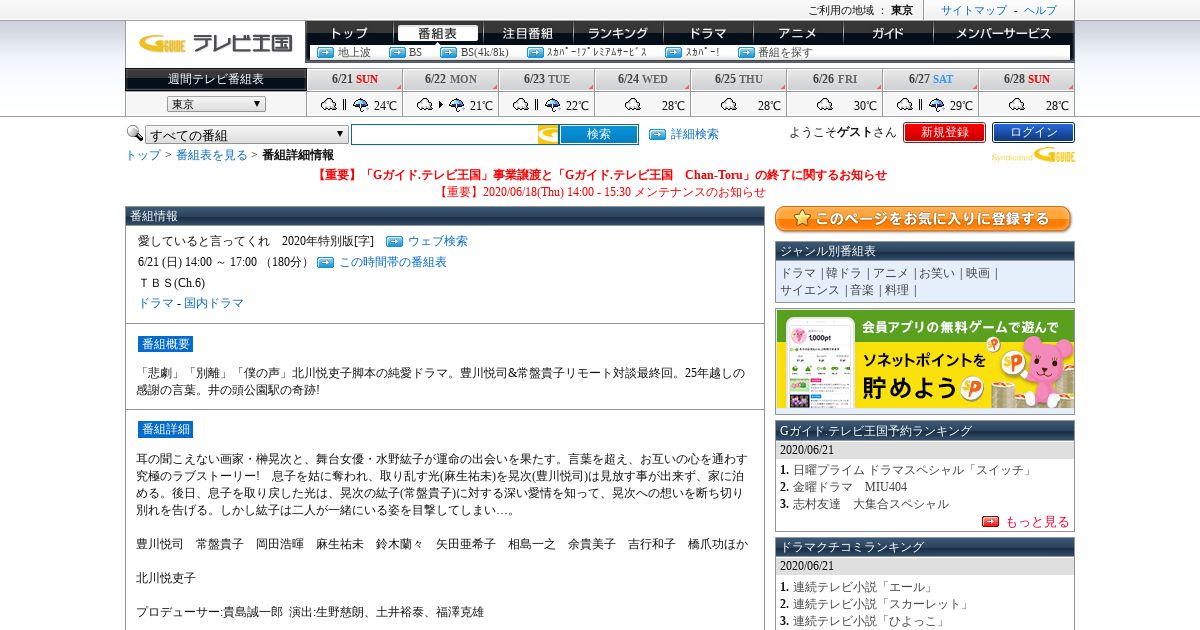The height and width of the screenshot is (630, 1200).
Task: Open ranking entry 金曜ドラマ MIU404
Action: [x=850, y=487]
